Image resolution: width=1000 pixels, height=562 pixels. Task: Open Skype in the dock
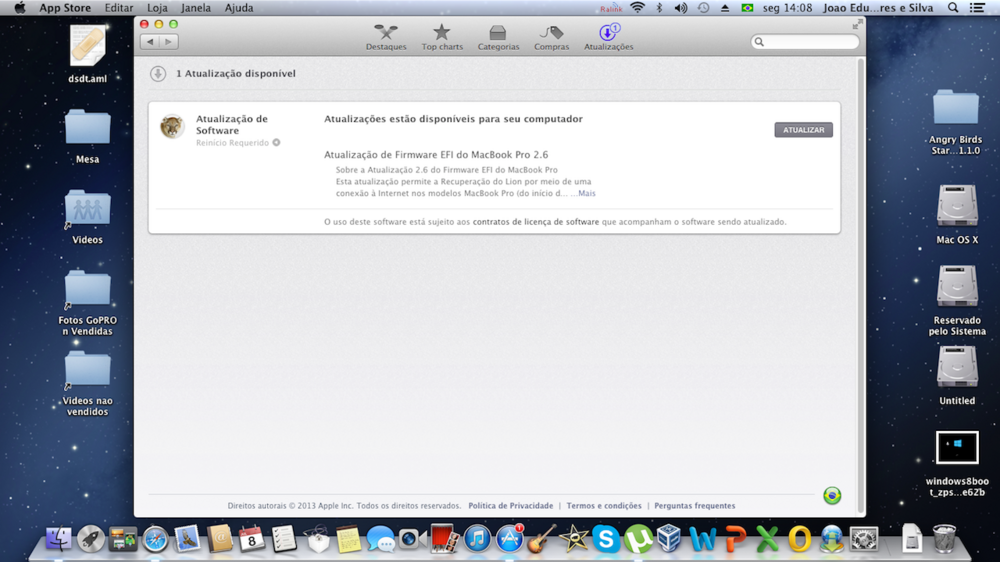(606, 539)
